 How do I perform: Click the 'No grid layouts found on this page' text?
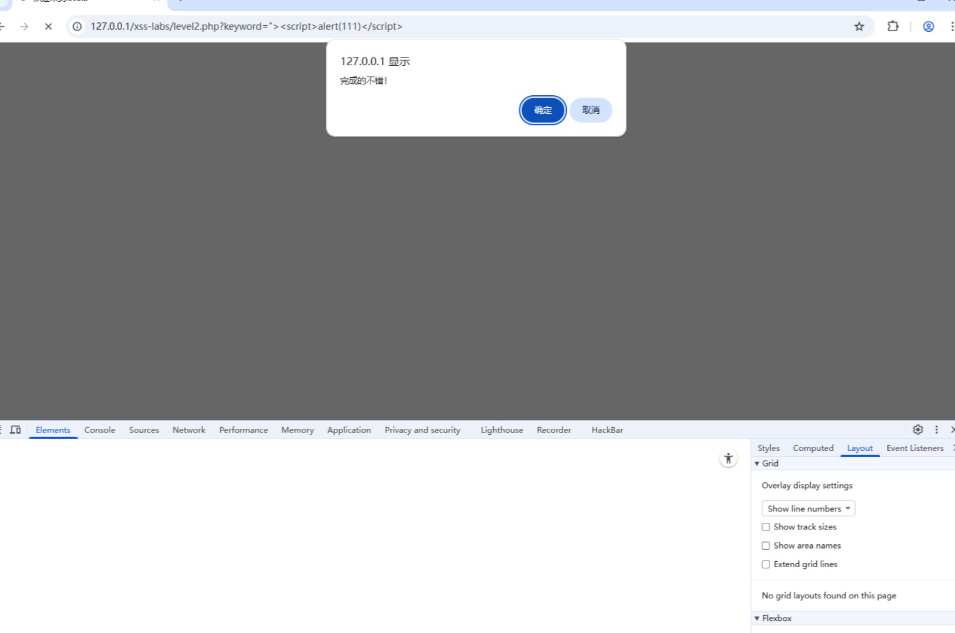(829, 596)
